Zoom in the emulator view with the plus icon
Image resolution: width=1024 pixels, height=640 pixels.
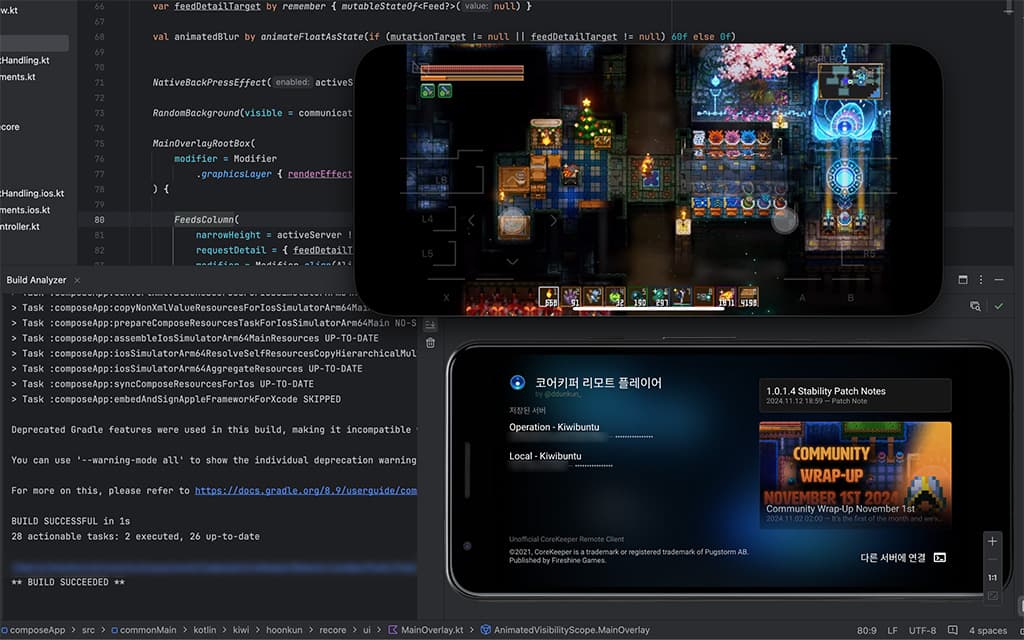tap(991, 540)
